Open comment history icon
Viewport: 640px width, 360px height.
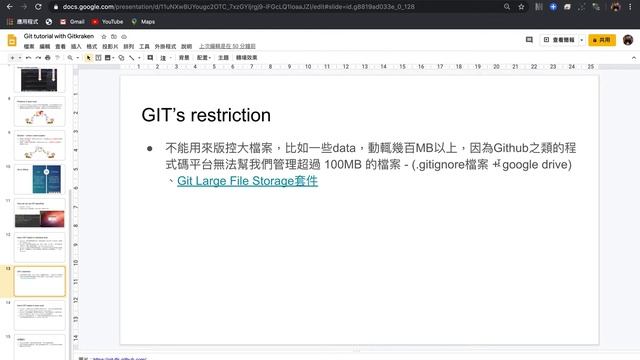(529, 40)
